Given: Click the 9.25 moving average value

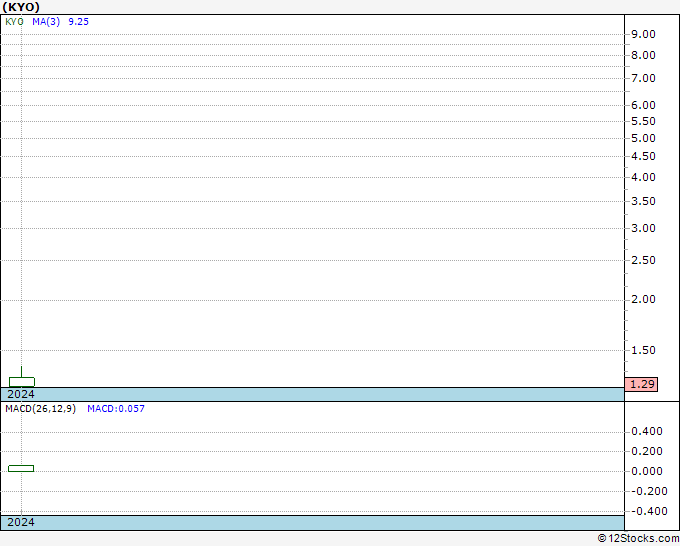Looking at the screenshot, I should pos(78,22).
